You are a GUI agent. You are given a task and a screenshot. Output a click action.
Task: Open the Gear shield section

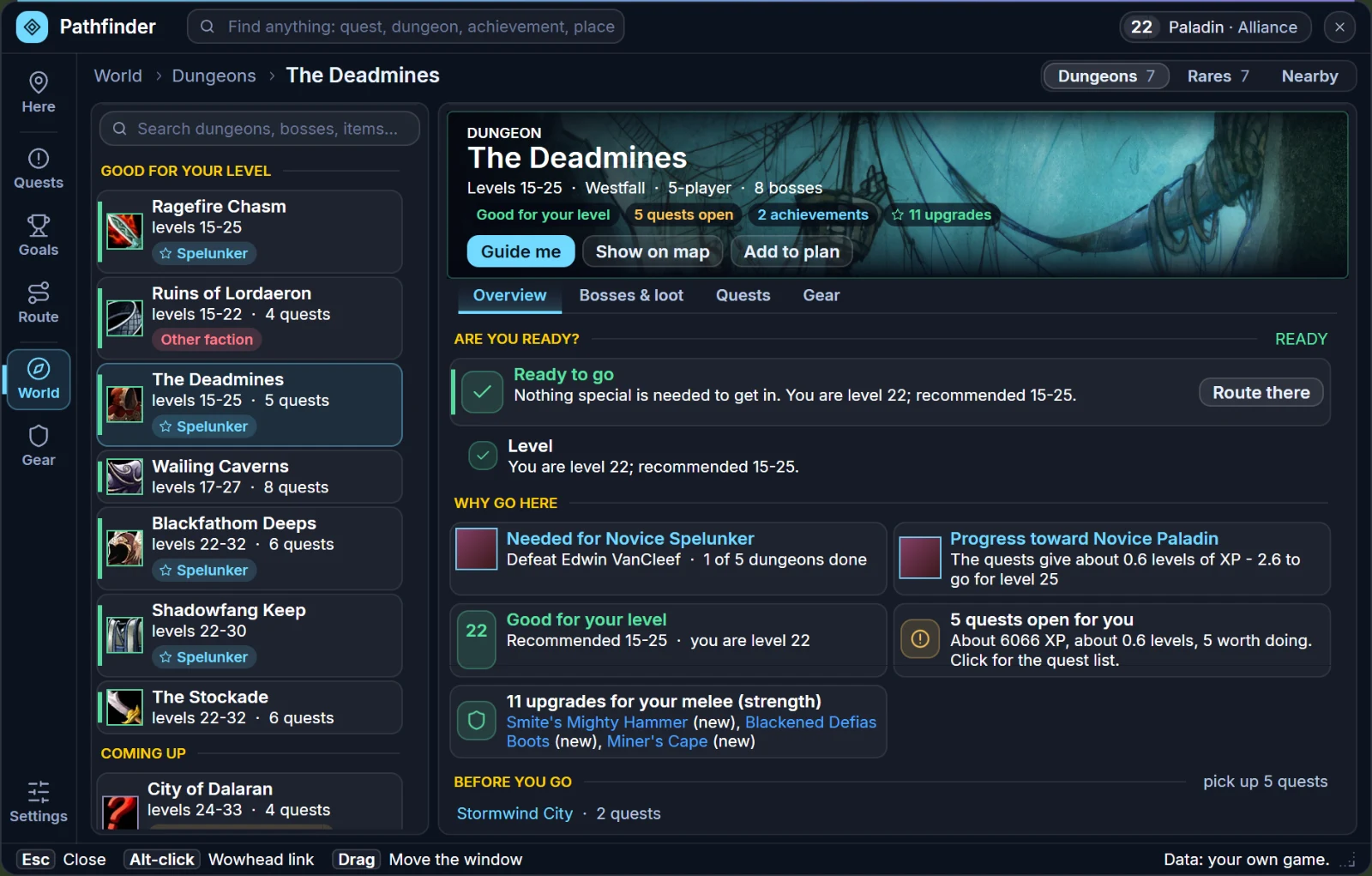point(39,446)
